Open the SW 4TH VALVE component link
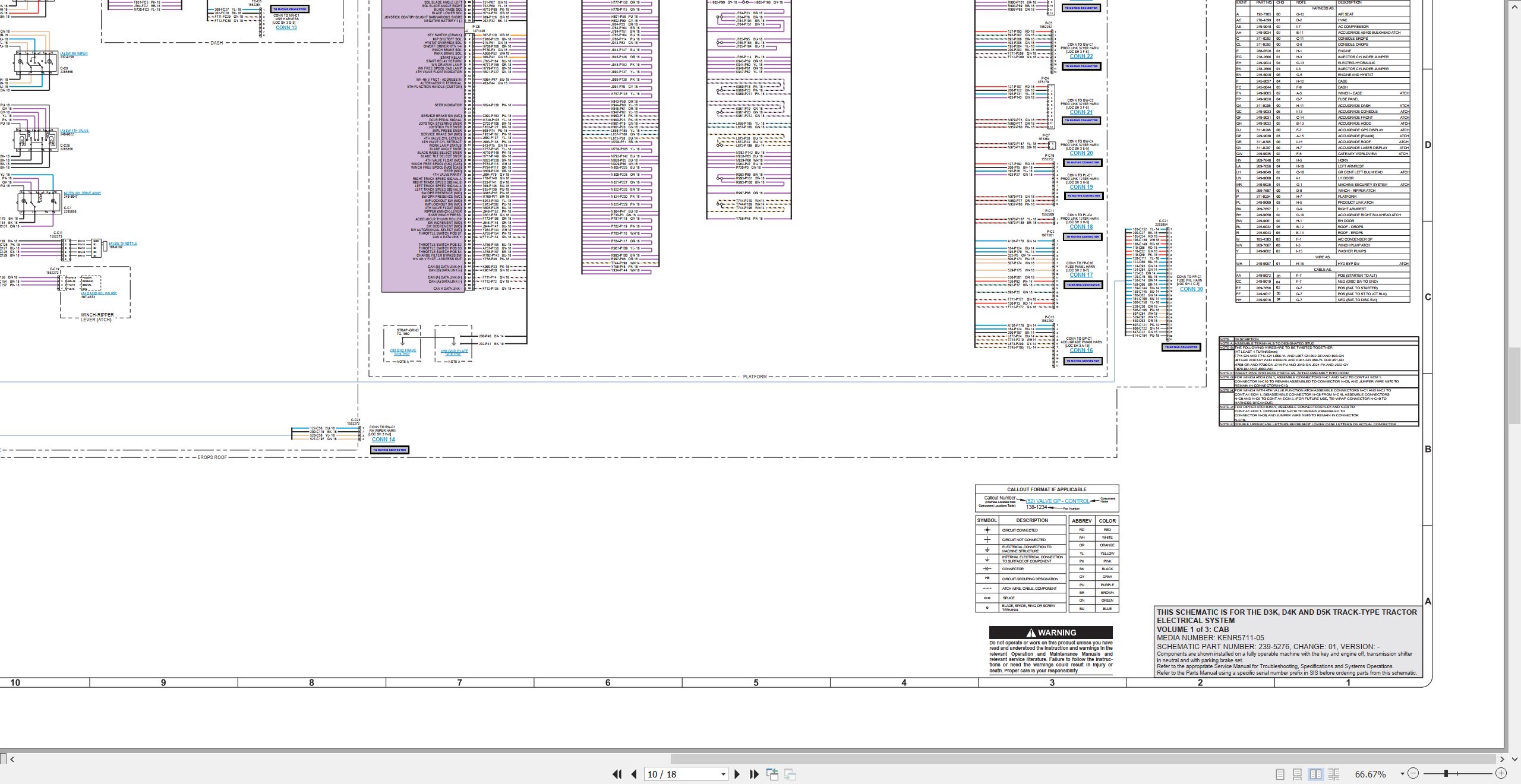1521x784 pixels. [x=74, y=131]
